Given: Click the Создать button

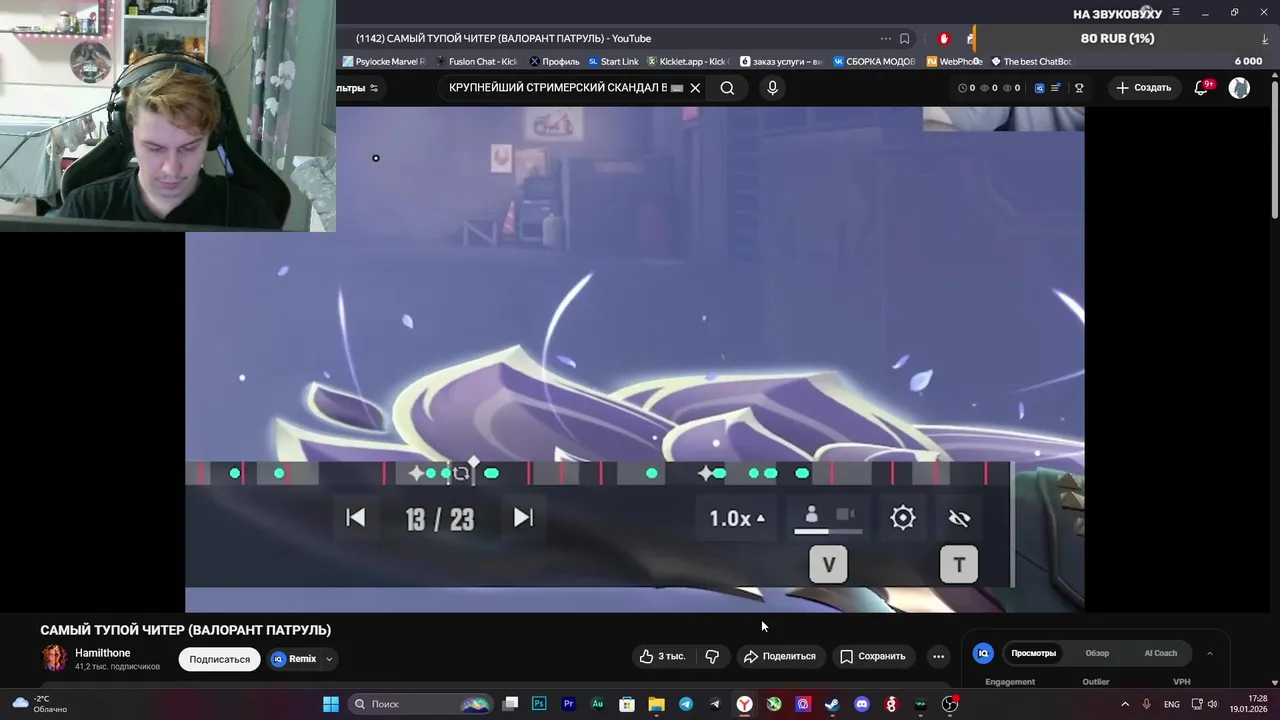Looking at the screenshot, I should (1143, 88).
